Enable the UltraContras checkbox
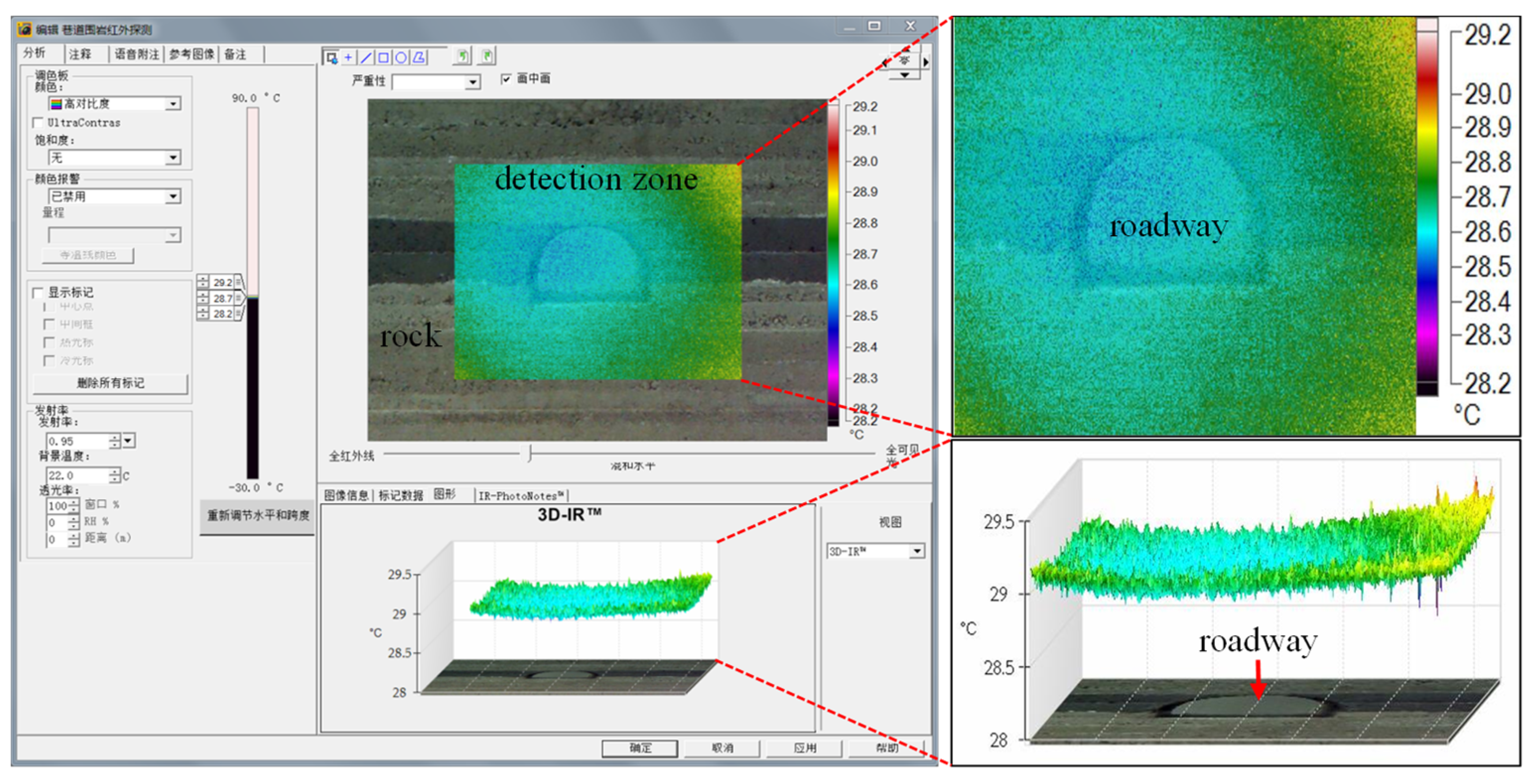 pyautogui.click(x=39, y=122)
